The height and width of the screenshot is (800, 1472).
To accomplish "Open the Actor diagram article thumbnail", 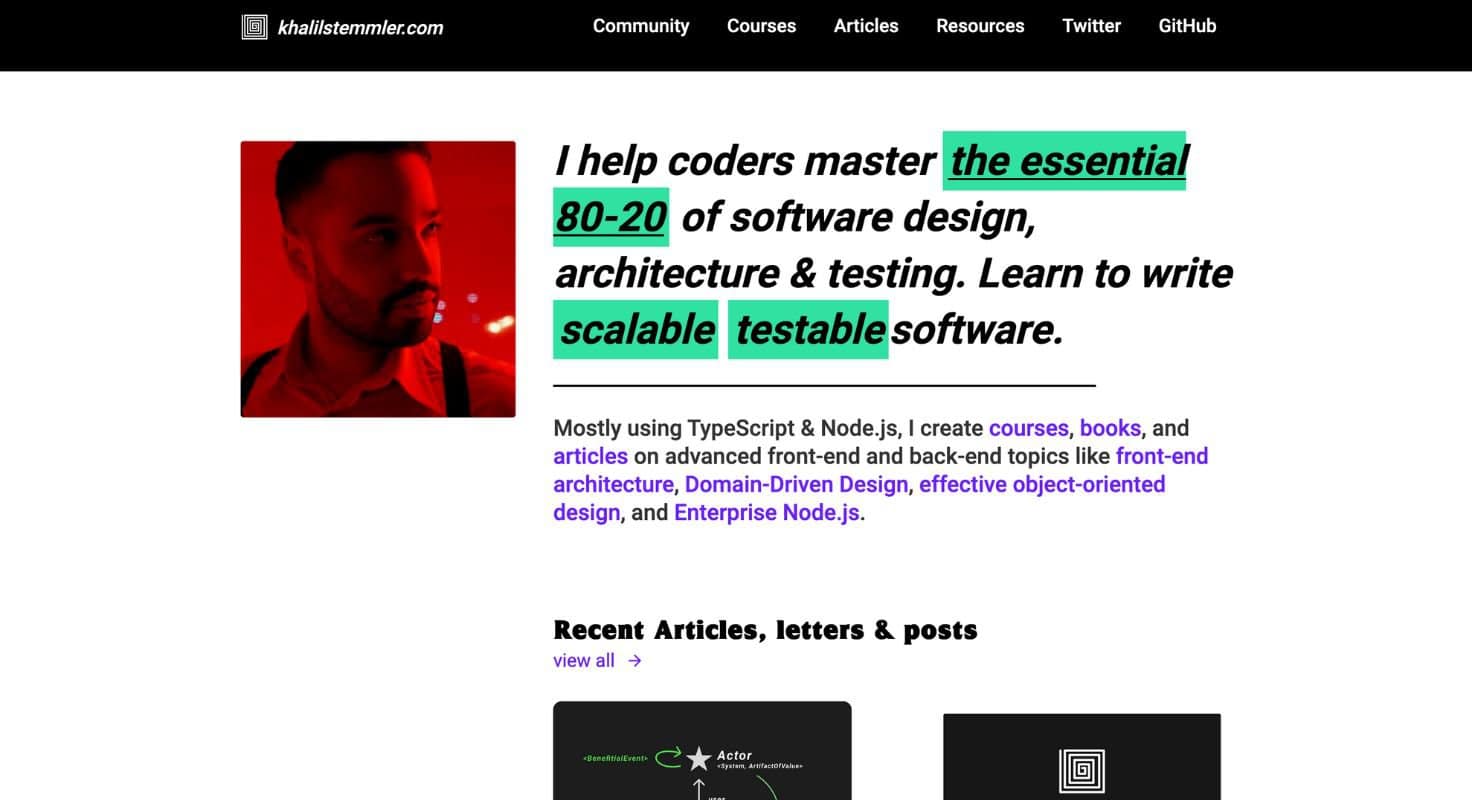I will pos(702,750).
